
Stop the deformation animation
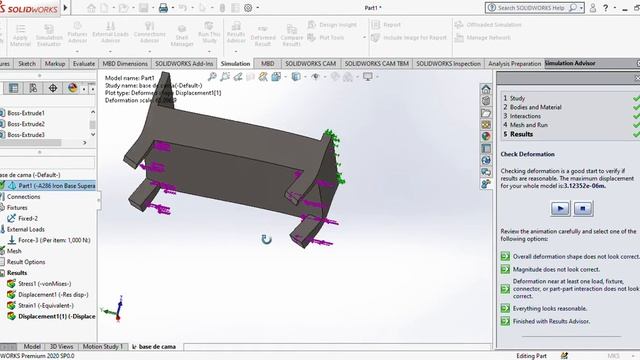583,209
